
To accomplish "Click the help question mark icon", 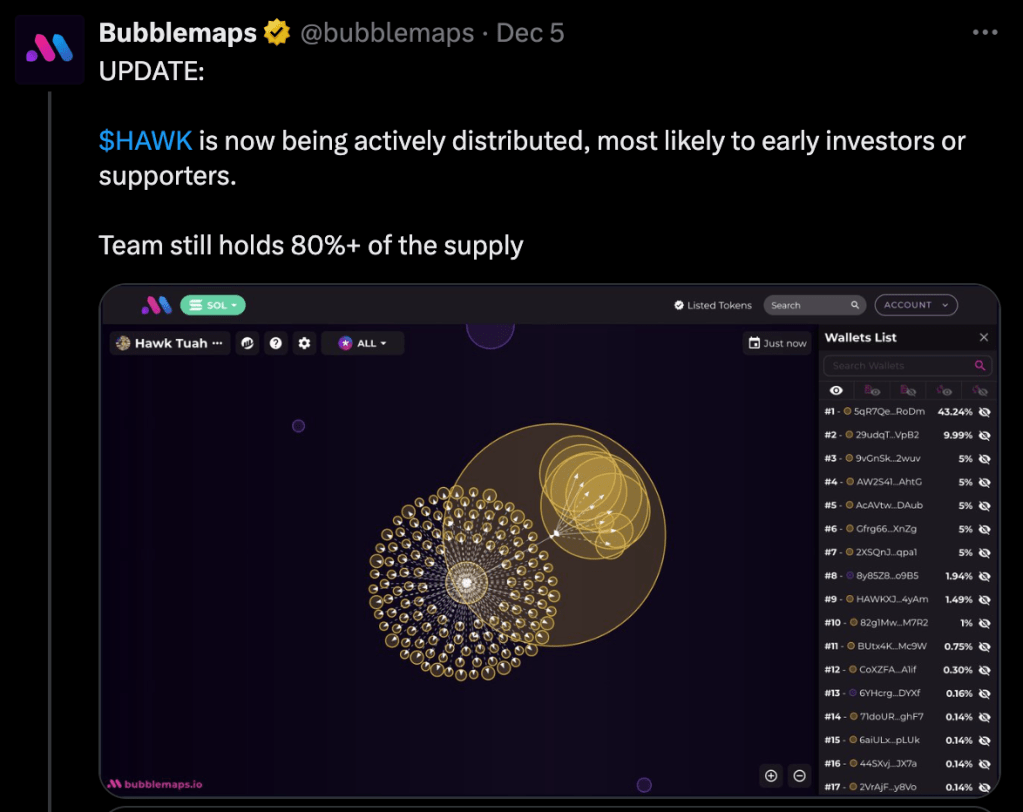I will pos(276,343).
